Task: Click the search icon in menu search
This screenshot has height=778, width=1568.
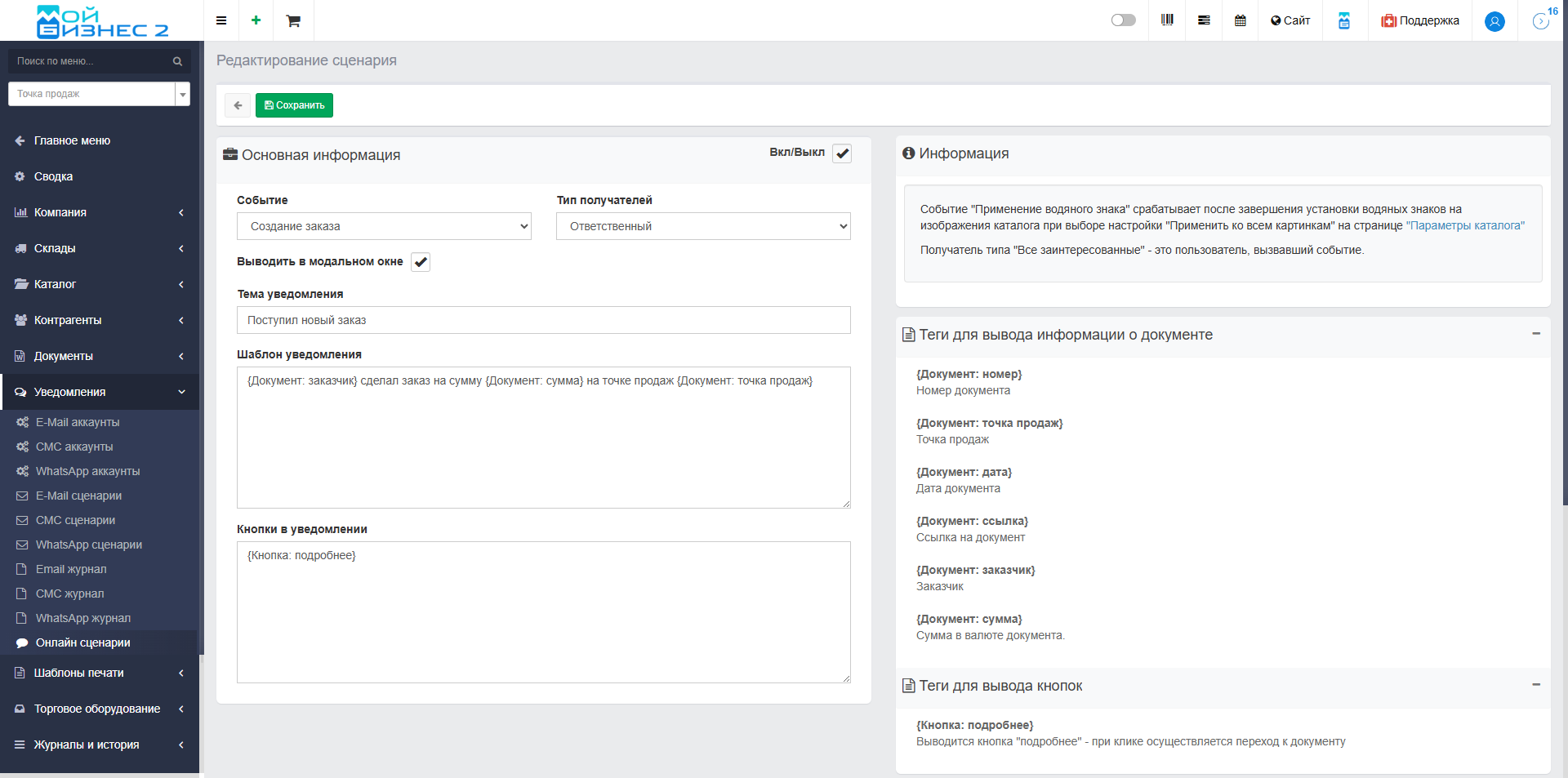Action: (x=177, y=61)
